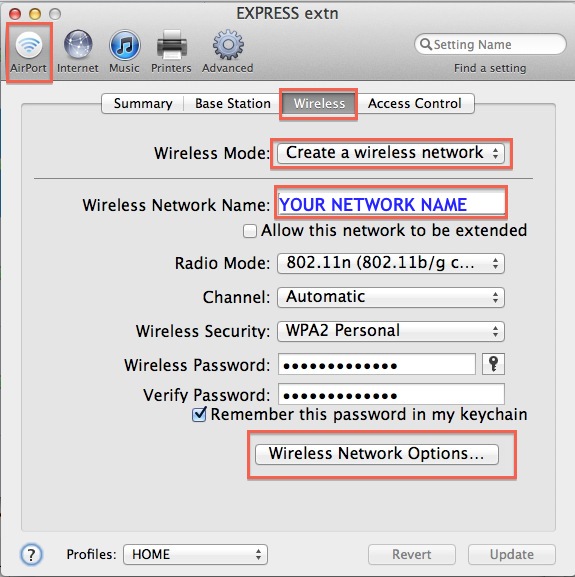Switch to the Base Station tab
The image size is (575, 577).
coord(233,103)
